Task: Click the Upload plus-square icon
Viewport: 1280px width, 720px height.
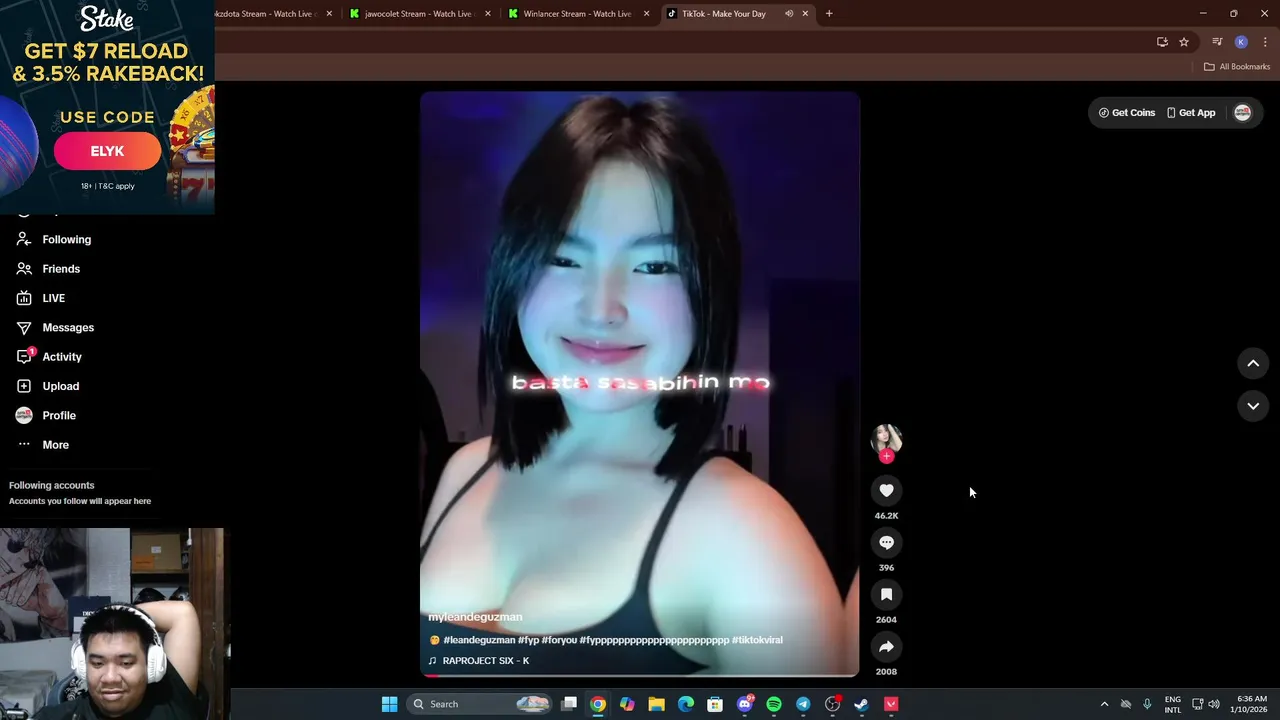Action: click(24, 386)
